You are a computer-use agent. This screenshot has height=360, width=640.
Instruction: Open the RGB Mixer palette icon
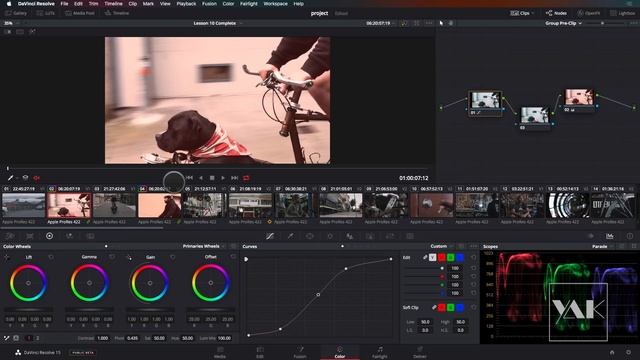[69, 236]
